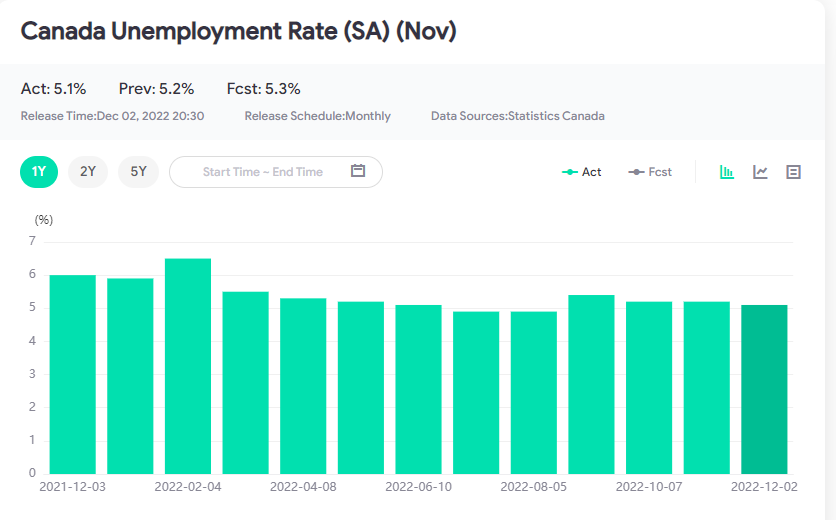Image resolution: width=836 pixels, height=520 pixels.
Task: Select the 2Y time range
Action: coord(88,171)
